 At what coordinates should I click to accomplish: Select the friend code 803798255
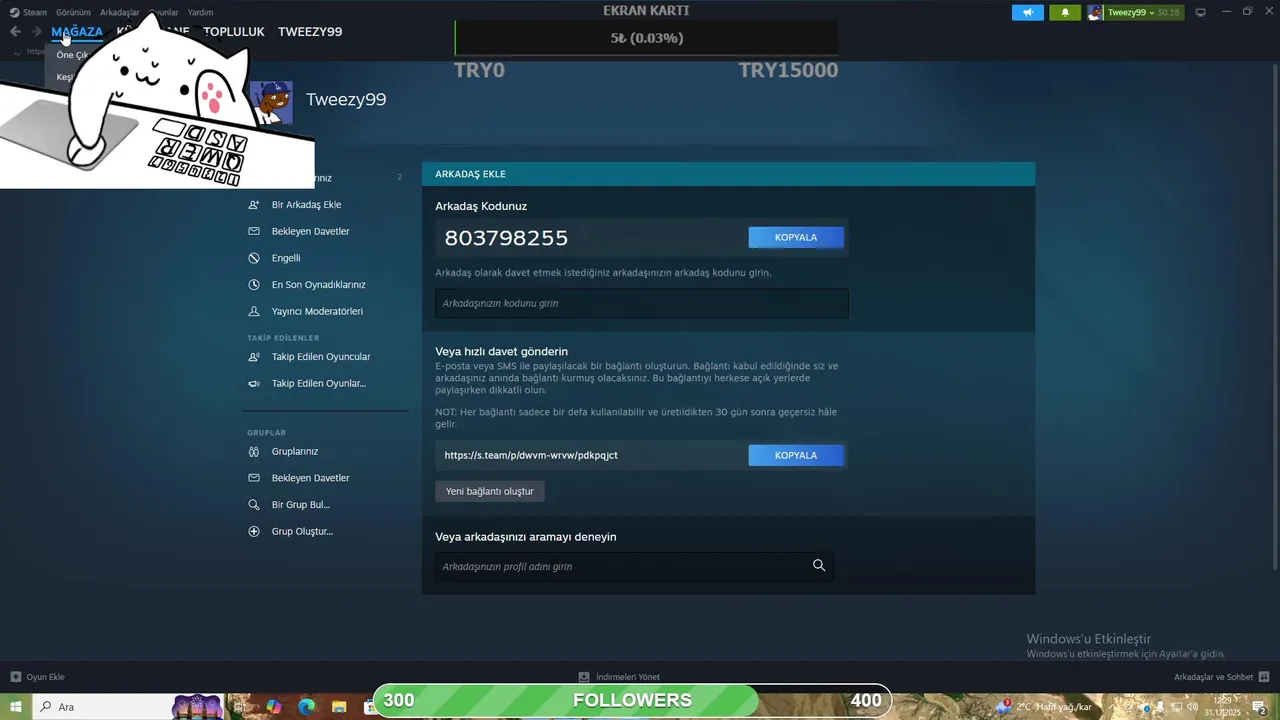click(506, 238)
